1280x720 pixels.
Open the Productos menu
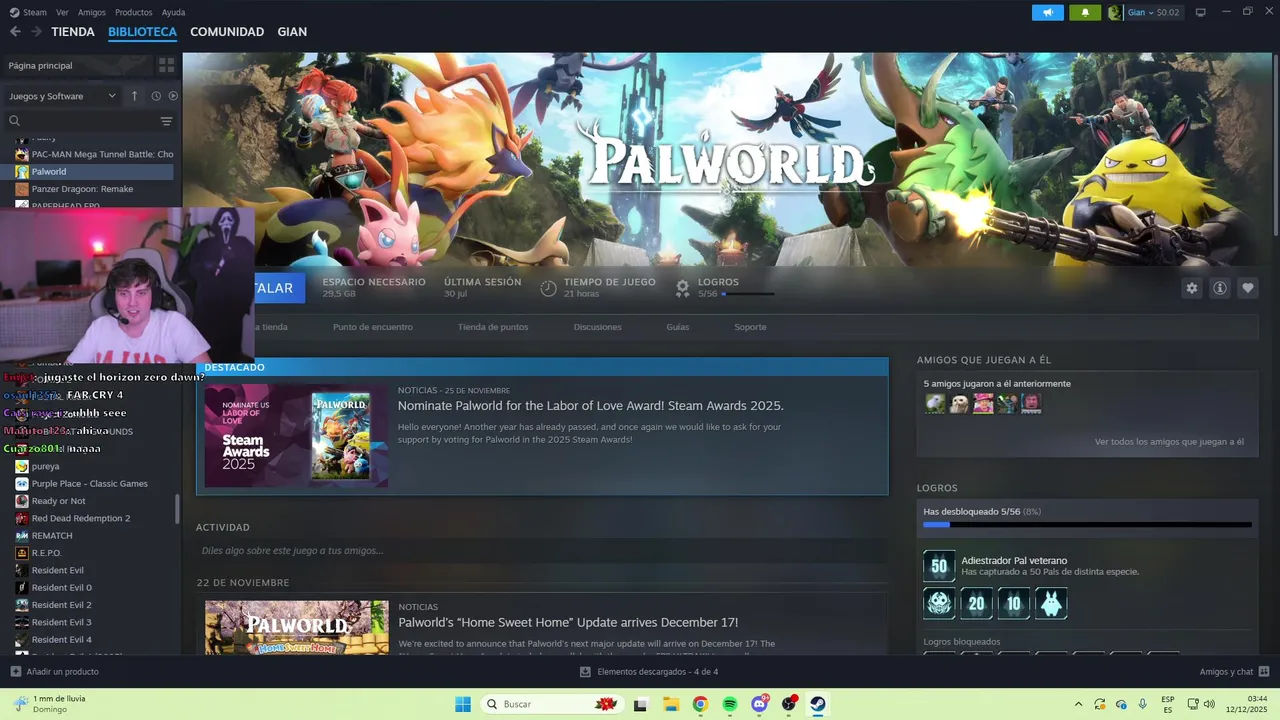[x=133, y=12]
